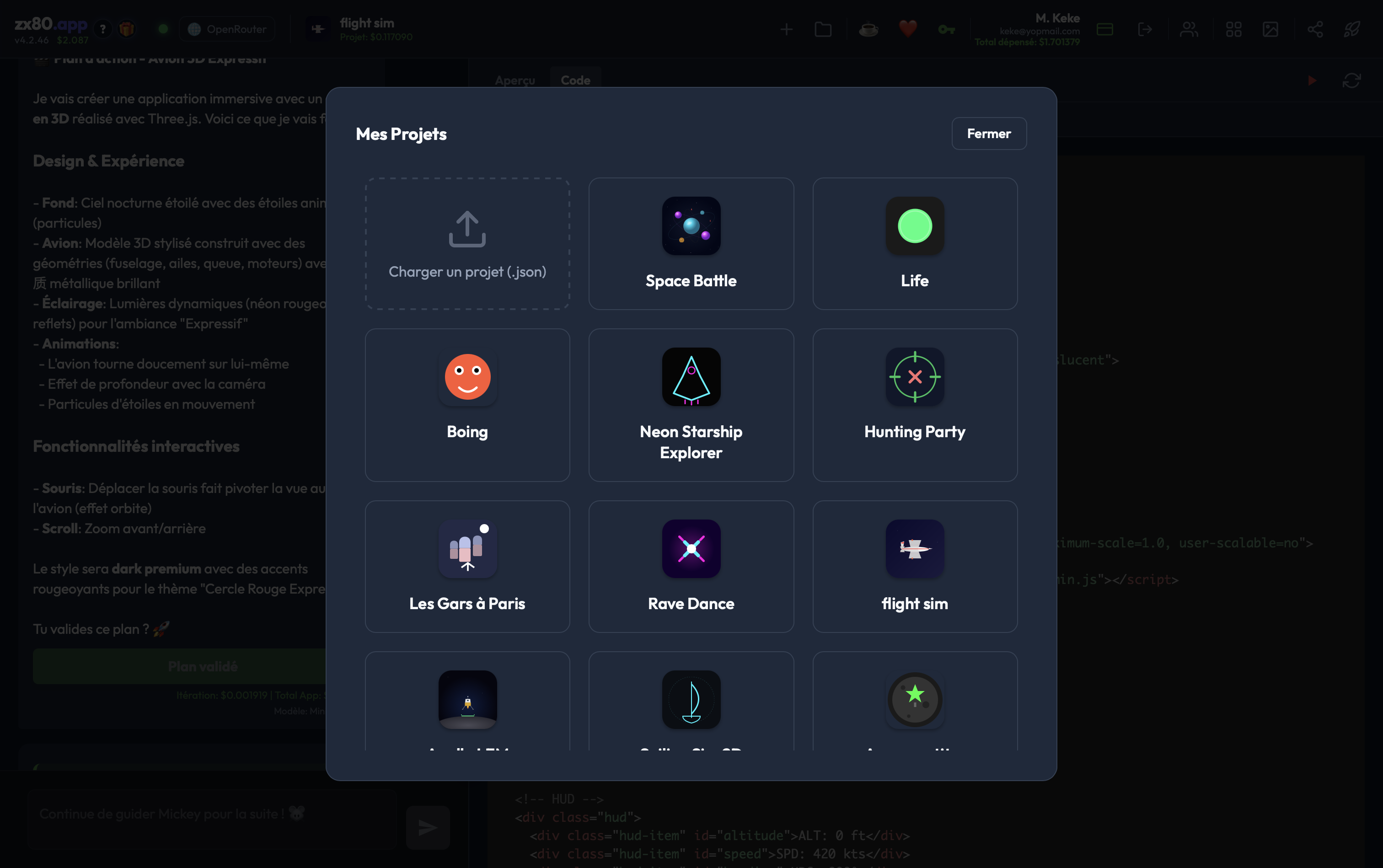Click the keke@yopmail.com email text
The image size is (1383, 868).
[x=1040, y=31]
